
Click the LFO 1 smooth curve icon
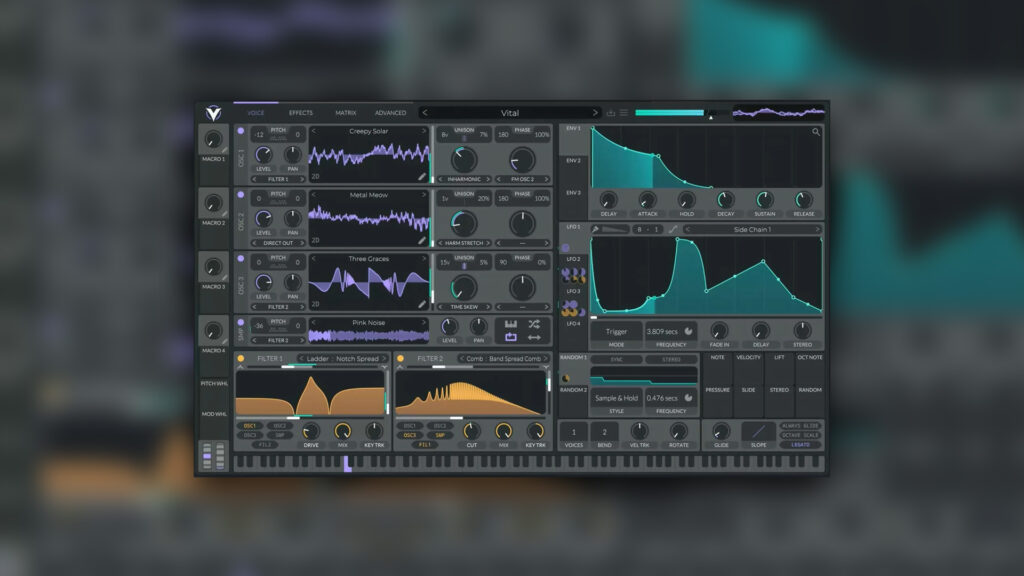click(x=673, y=229)
